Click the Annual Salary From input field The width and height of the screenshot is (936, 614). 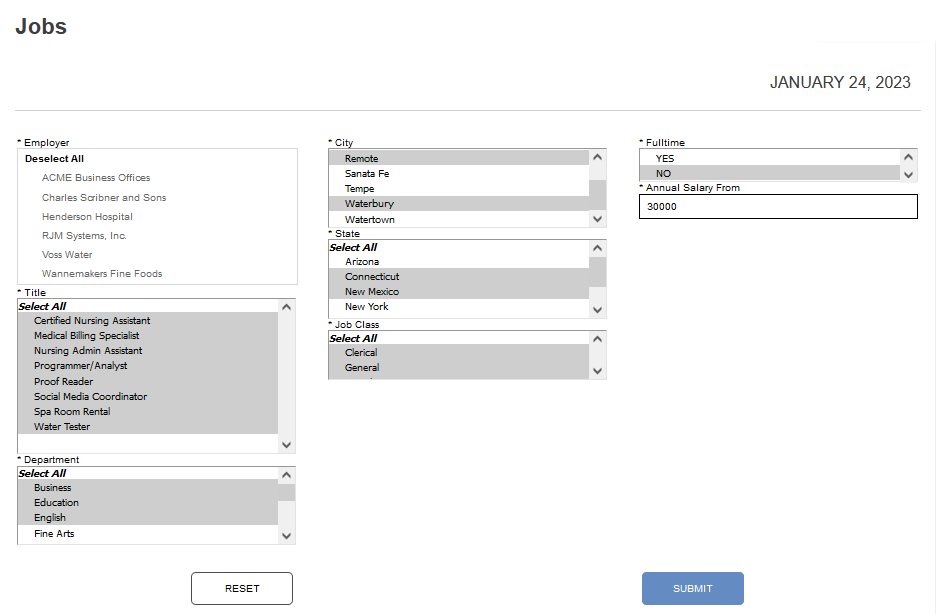777,207
